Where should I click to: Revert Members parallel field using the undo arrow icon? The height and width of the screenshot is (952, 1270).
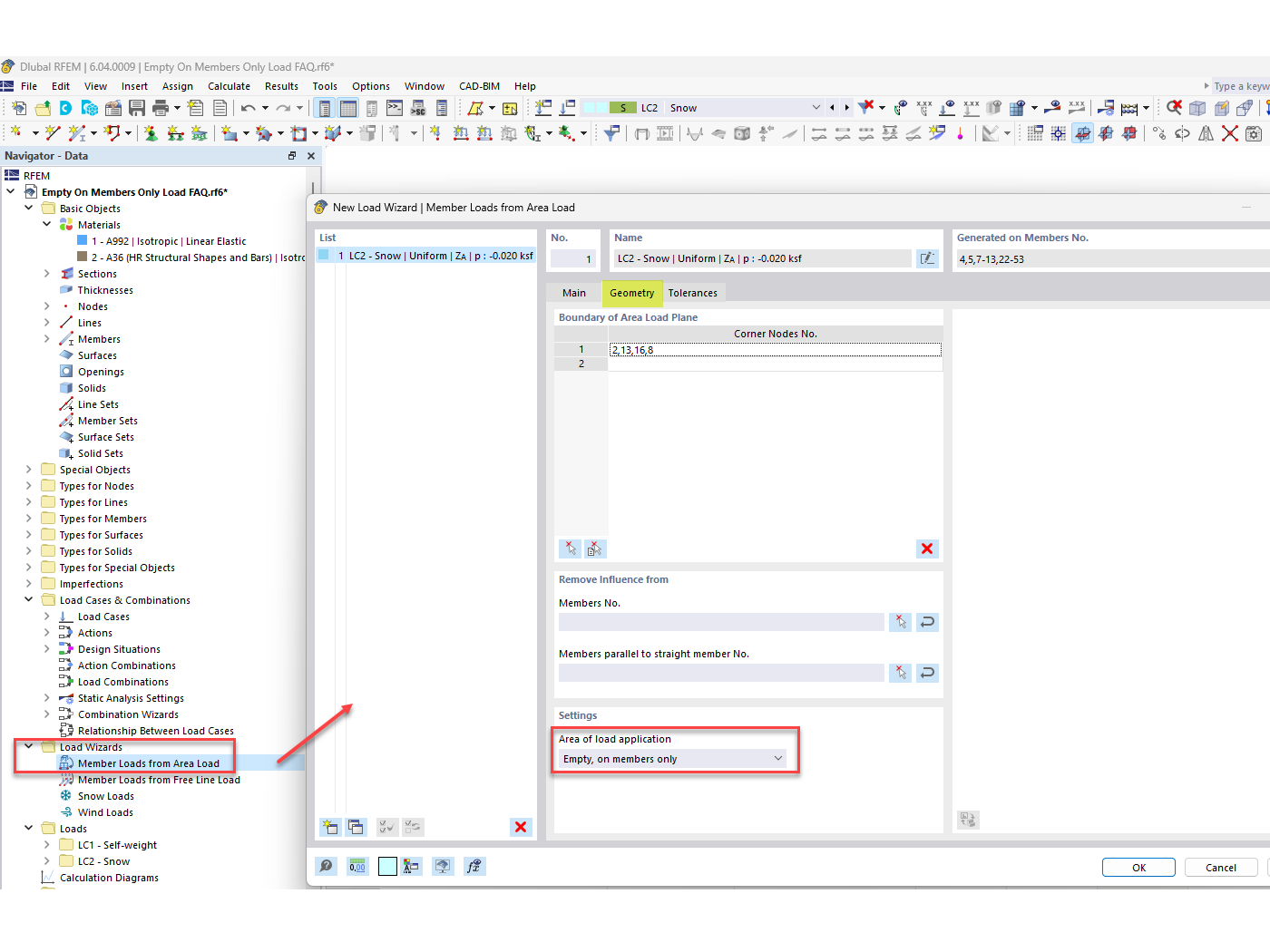coord(926,673)
